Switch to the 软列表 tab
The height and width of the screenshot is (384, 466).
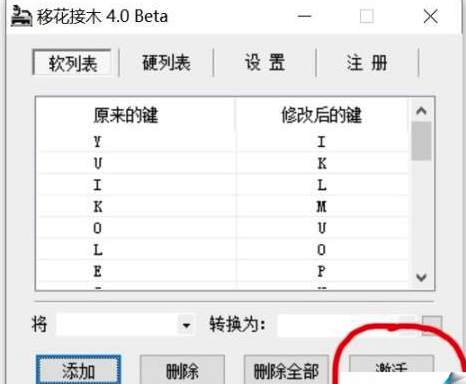pos(72,63)
